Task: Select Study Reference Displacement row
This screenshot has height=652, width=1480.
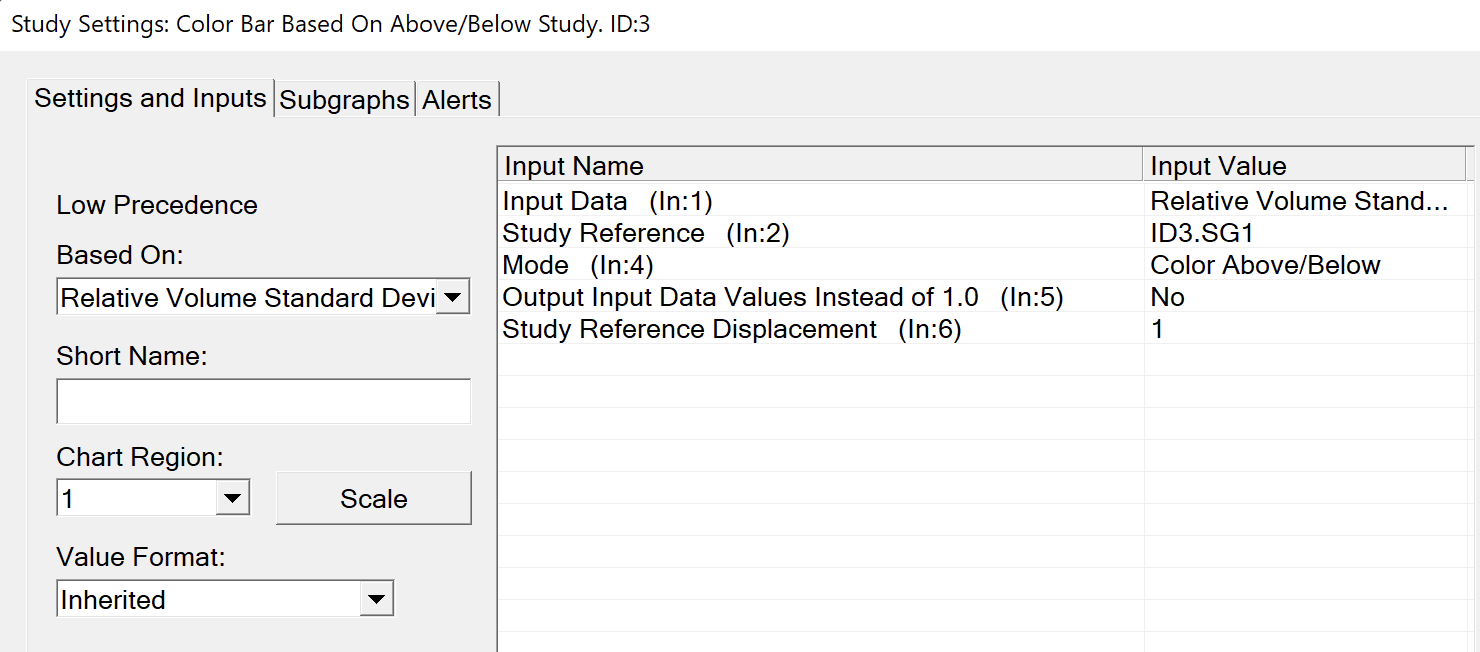Action: tap(731, 329)
